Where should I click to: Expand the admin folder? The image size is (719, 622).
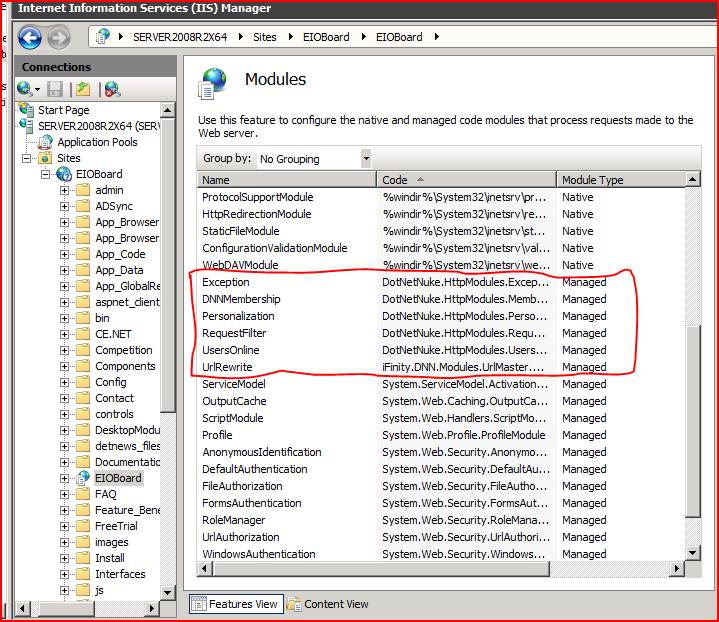(x=65, y=190)
